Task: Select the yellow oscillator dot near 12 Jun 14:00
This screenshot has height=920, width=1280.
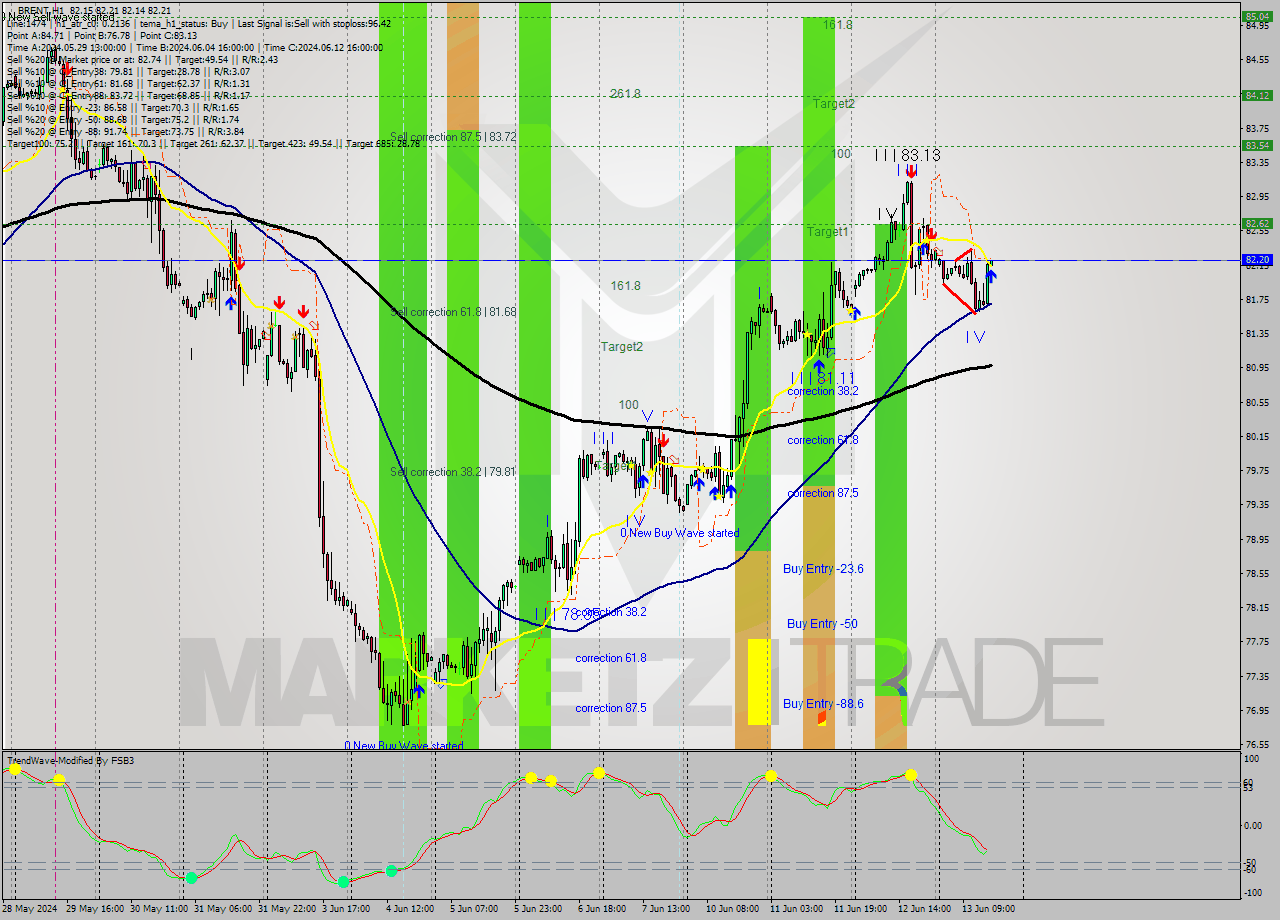Action: pos(911,774)
